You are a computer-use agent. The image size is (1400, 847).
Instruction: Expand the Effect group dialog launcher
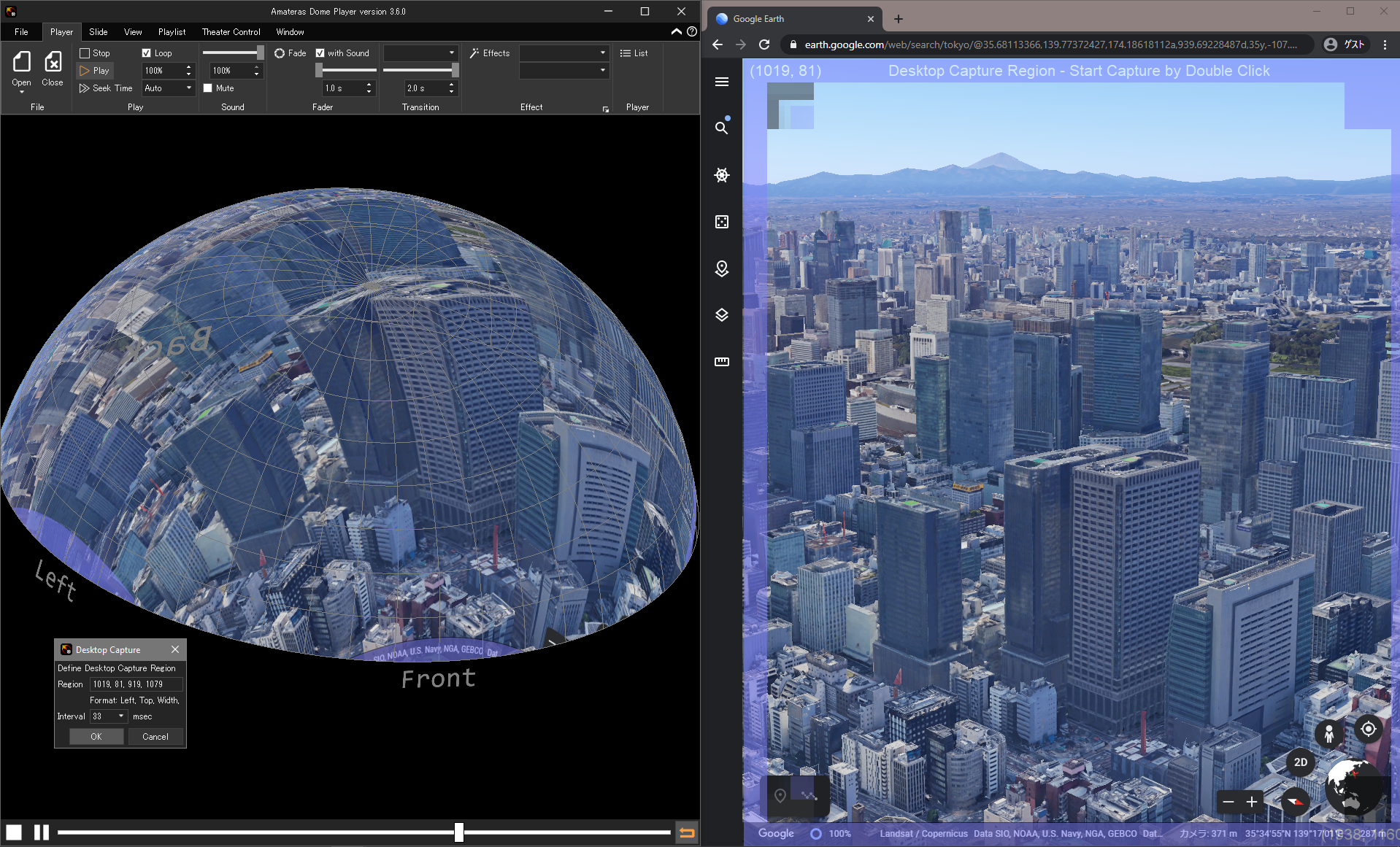pyautogui.click(x=606, y=109)
